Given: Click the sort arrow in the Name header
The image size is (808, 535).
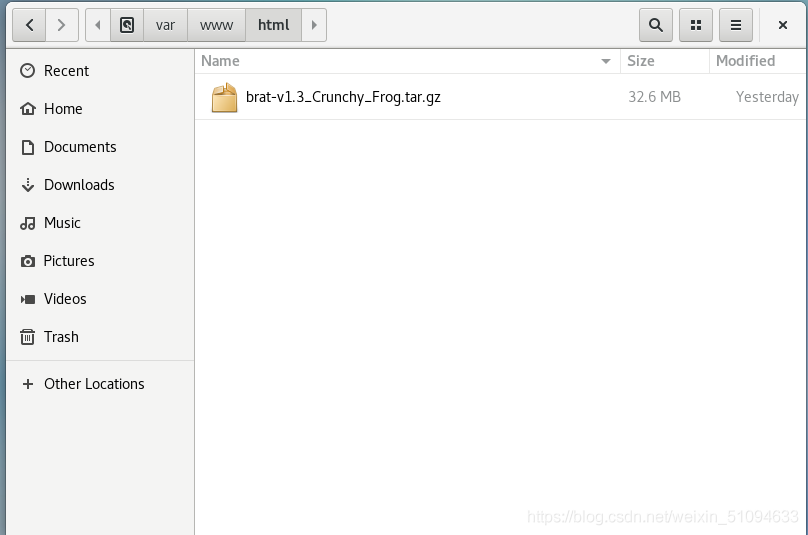Looking at the screenshot, I should [x=606, y=61].
